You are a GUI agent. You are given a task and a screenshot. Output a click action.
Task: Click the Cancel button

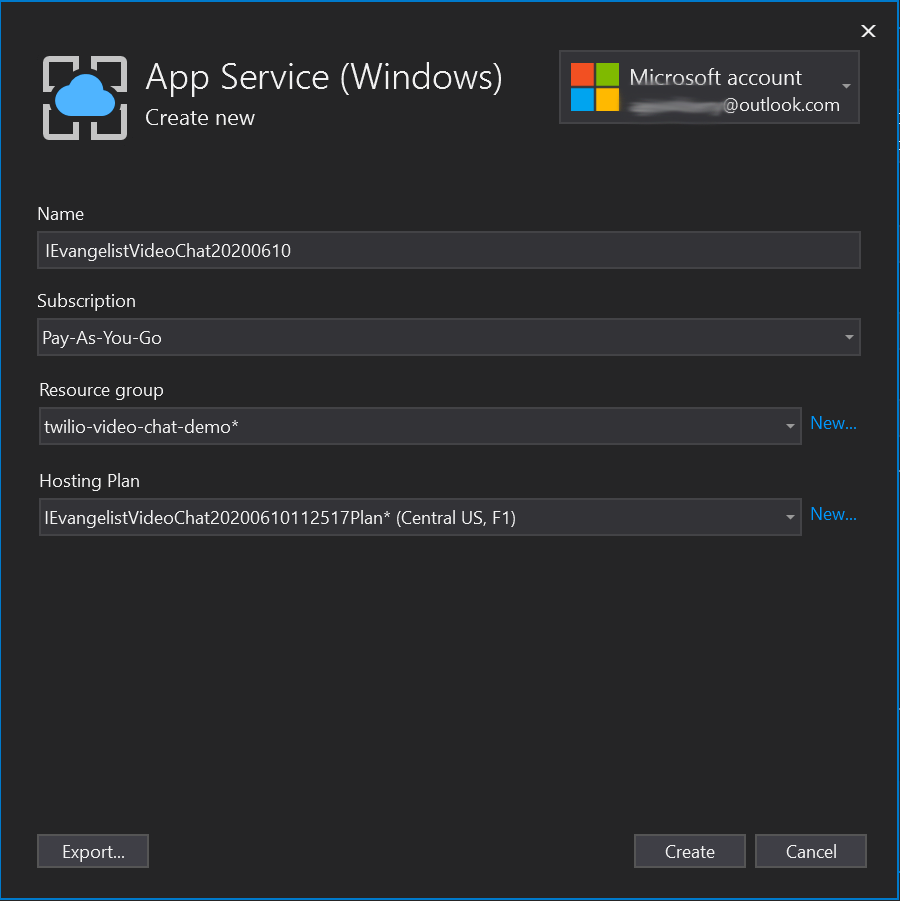pos(811,851)
